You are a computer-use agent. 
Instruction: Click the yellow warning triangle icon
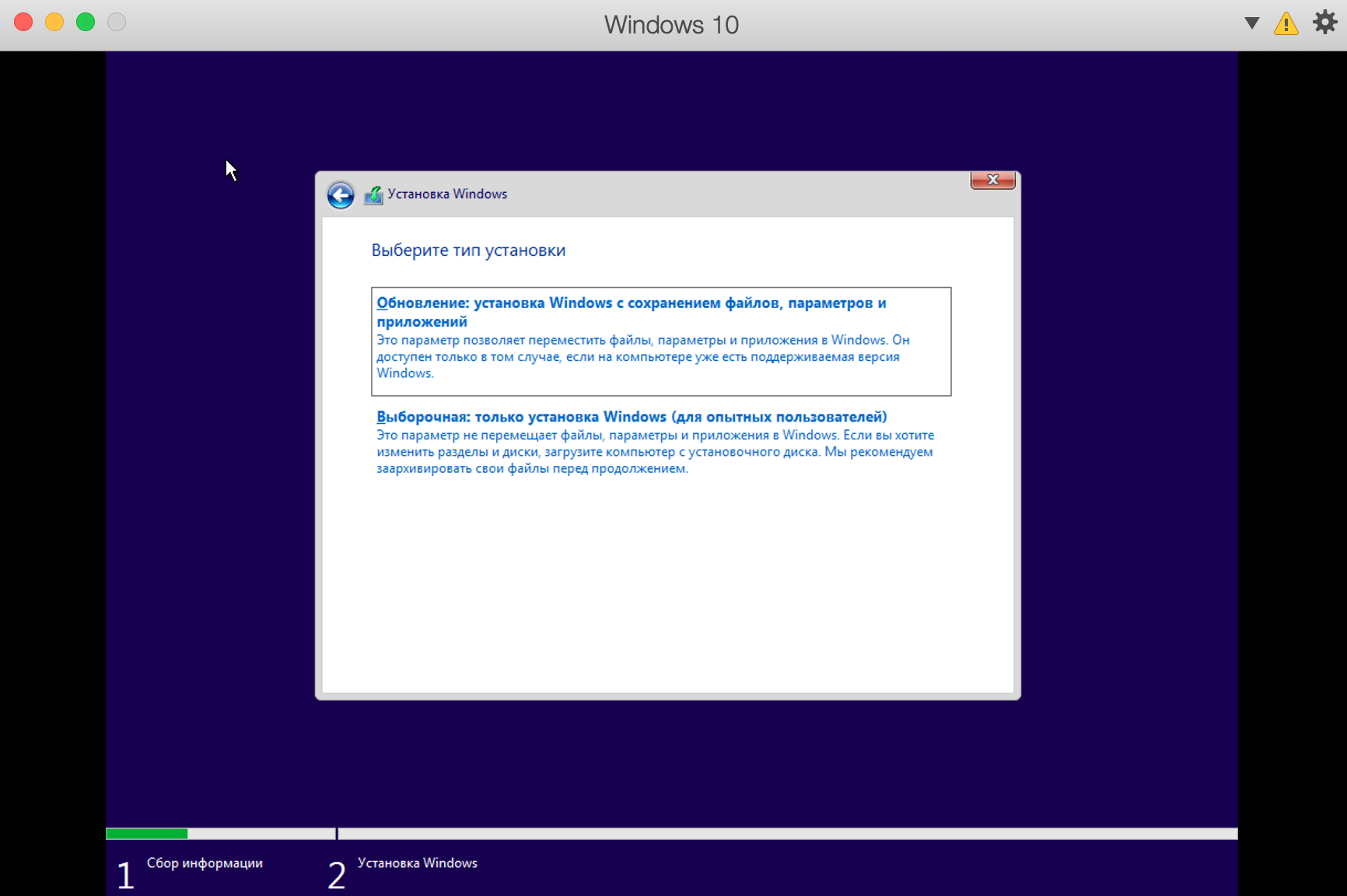pyautogui.click(x=1286, y=23)
